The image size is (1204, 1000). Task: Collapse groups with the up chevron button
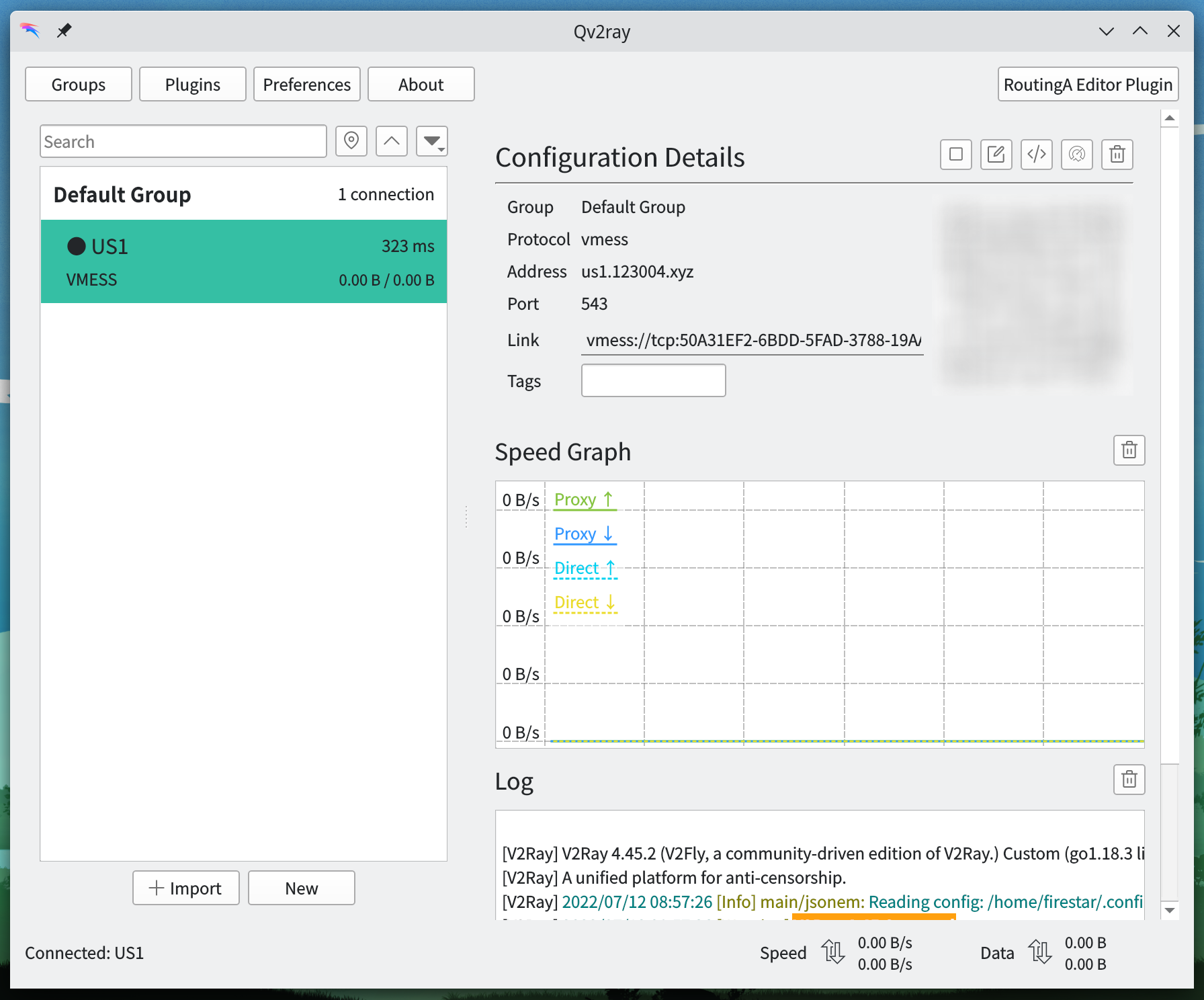click(x=392, y=141)
